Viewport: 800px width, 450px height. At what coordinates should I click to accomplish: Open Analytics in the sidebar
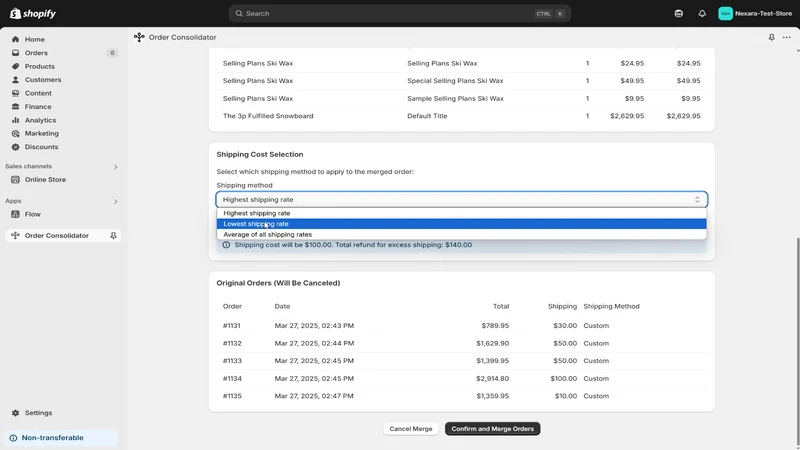pos(40,120)
